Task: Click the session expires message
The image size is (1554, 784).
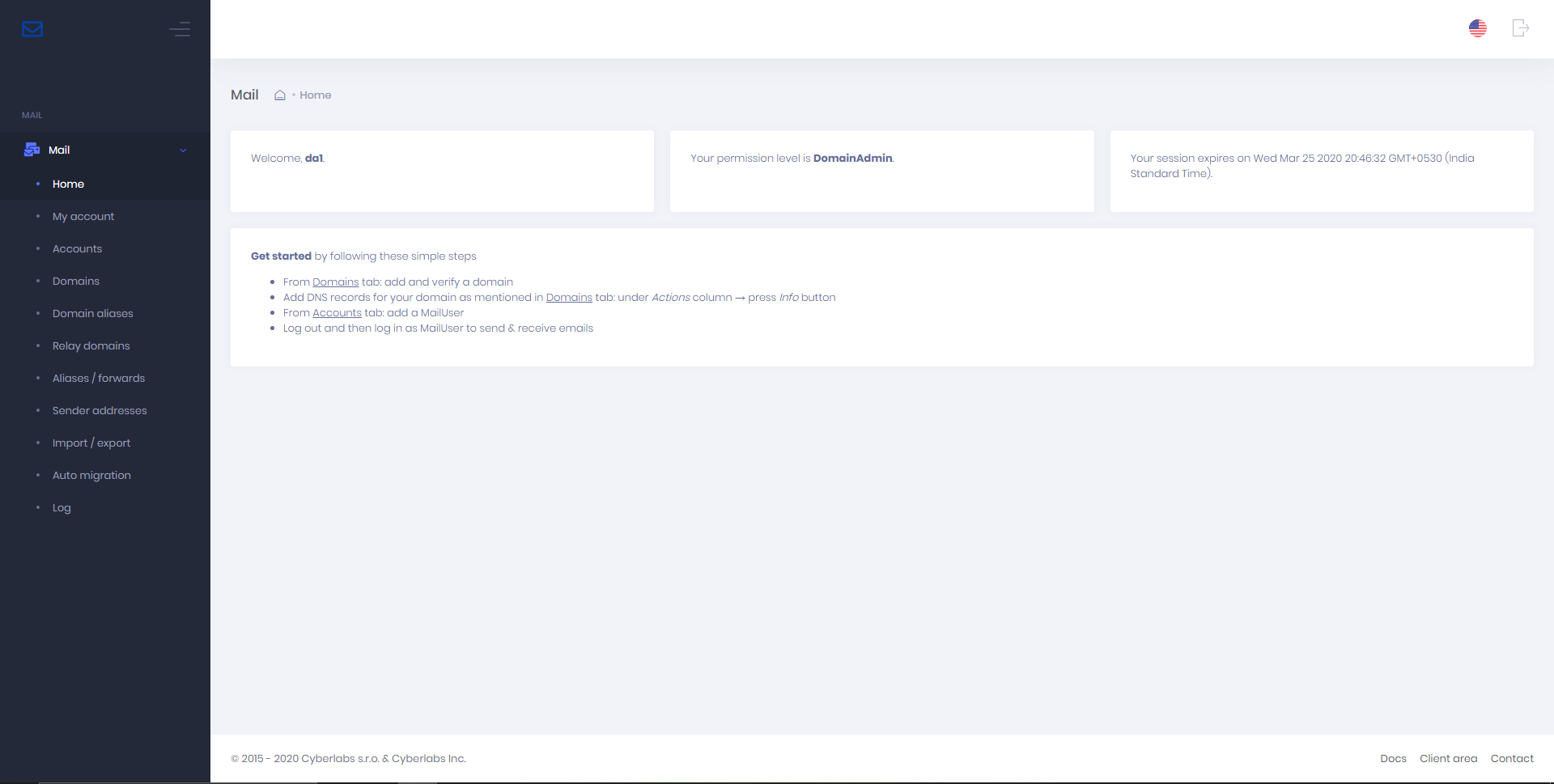Action: pyautogui.click(x=1302, y=166)
